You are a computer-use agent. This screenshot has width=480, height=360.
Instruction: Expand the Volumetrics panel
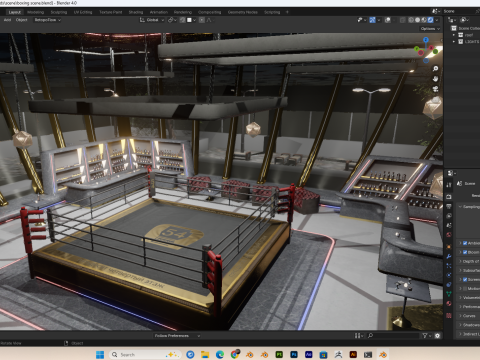tap(469, 298)
